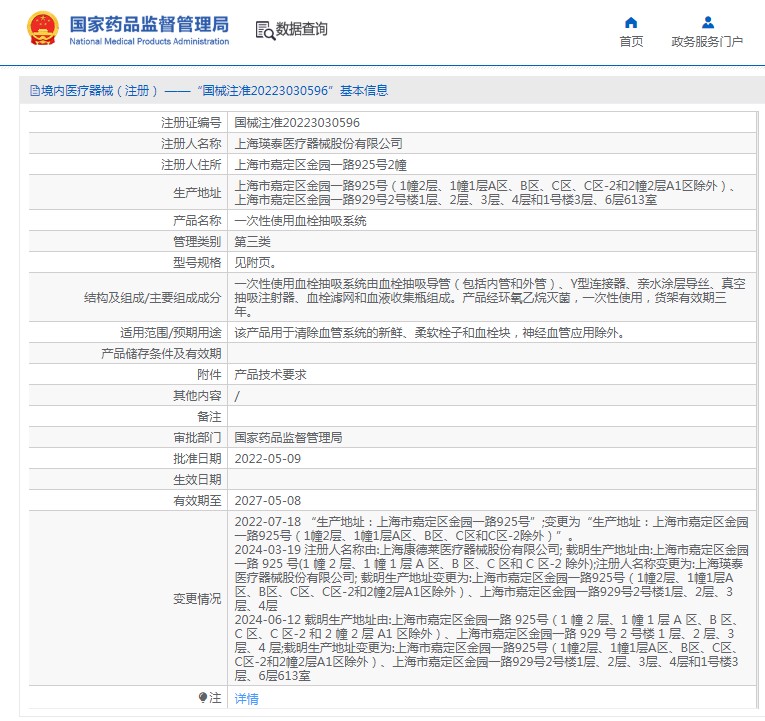The height and width of the screenshot is (721, 765).
Task: Click the 适用范围/预期用途 label
Action: (x=171, y=333)
